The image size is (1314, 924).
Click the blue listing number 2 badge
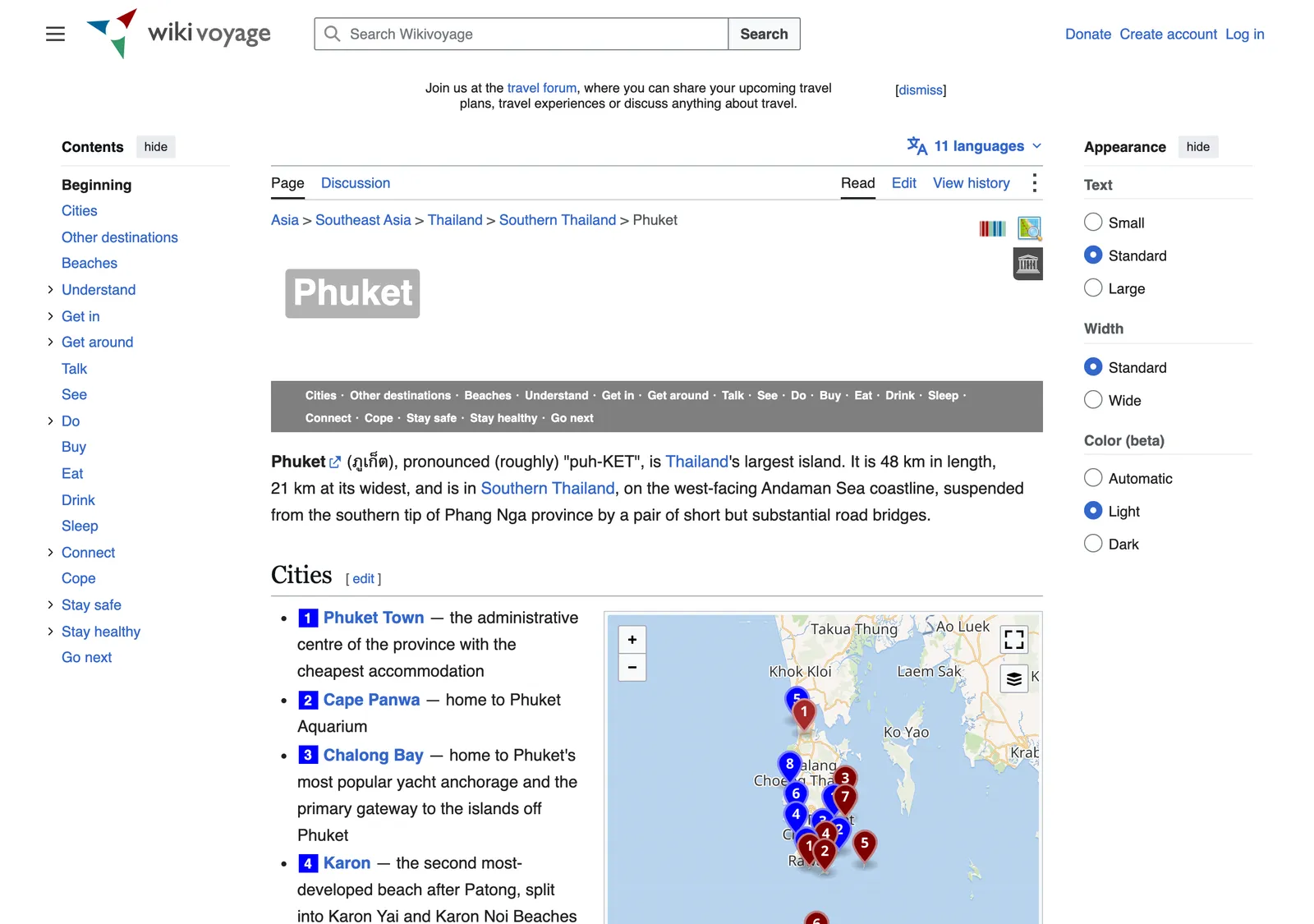[308, 701]
